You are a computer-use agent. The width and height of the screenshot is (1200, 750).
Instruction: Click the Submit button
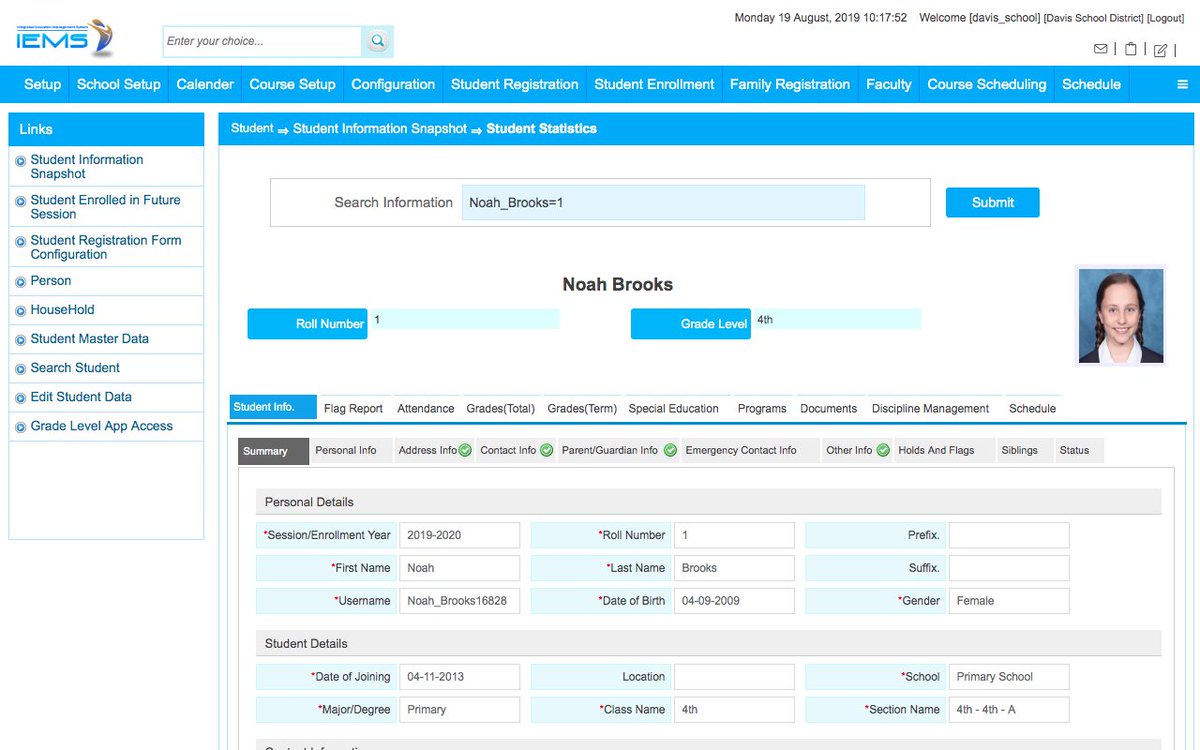click(993, 202)
